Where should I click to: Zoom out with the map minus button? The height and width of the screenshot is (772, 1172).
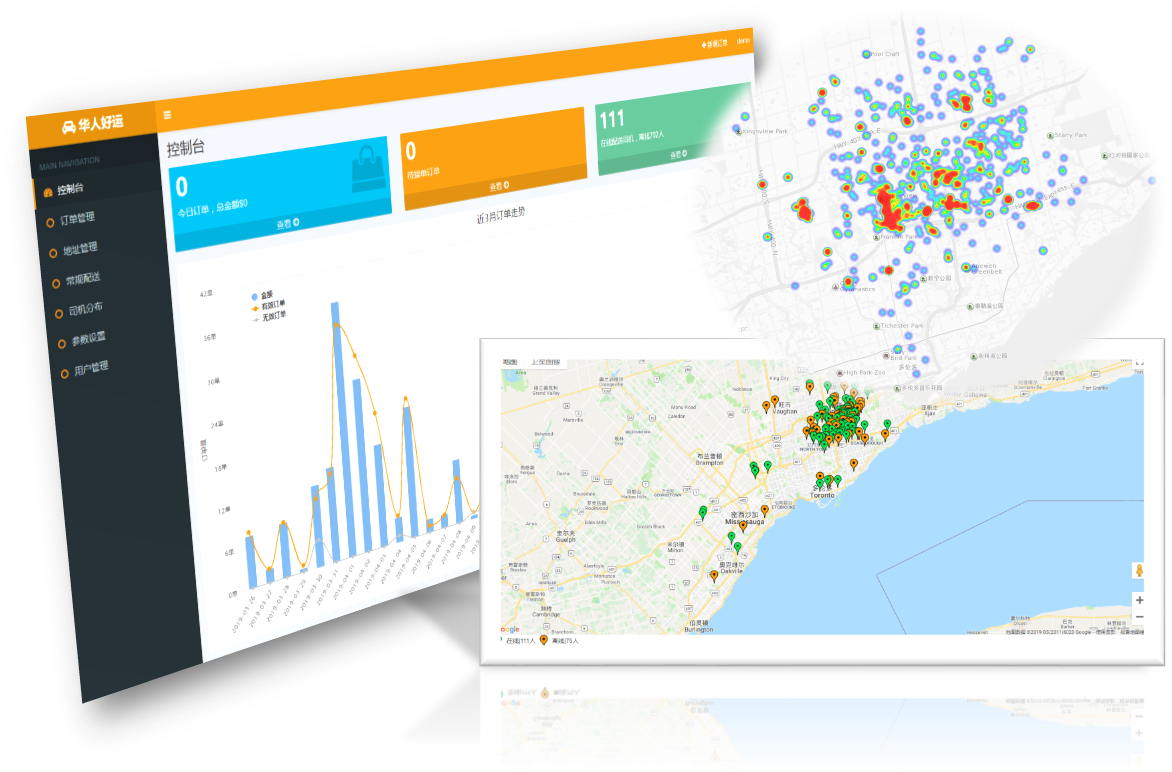1139,617
